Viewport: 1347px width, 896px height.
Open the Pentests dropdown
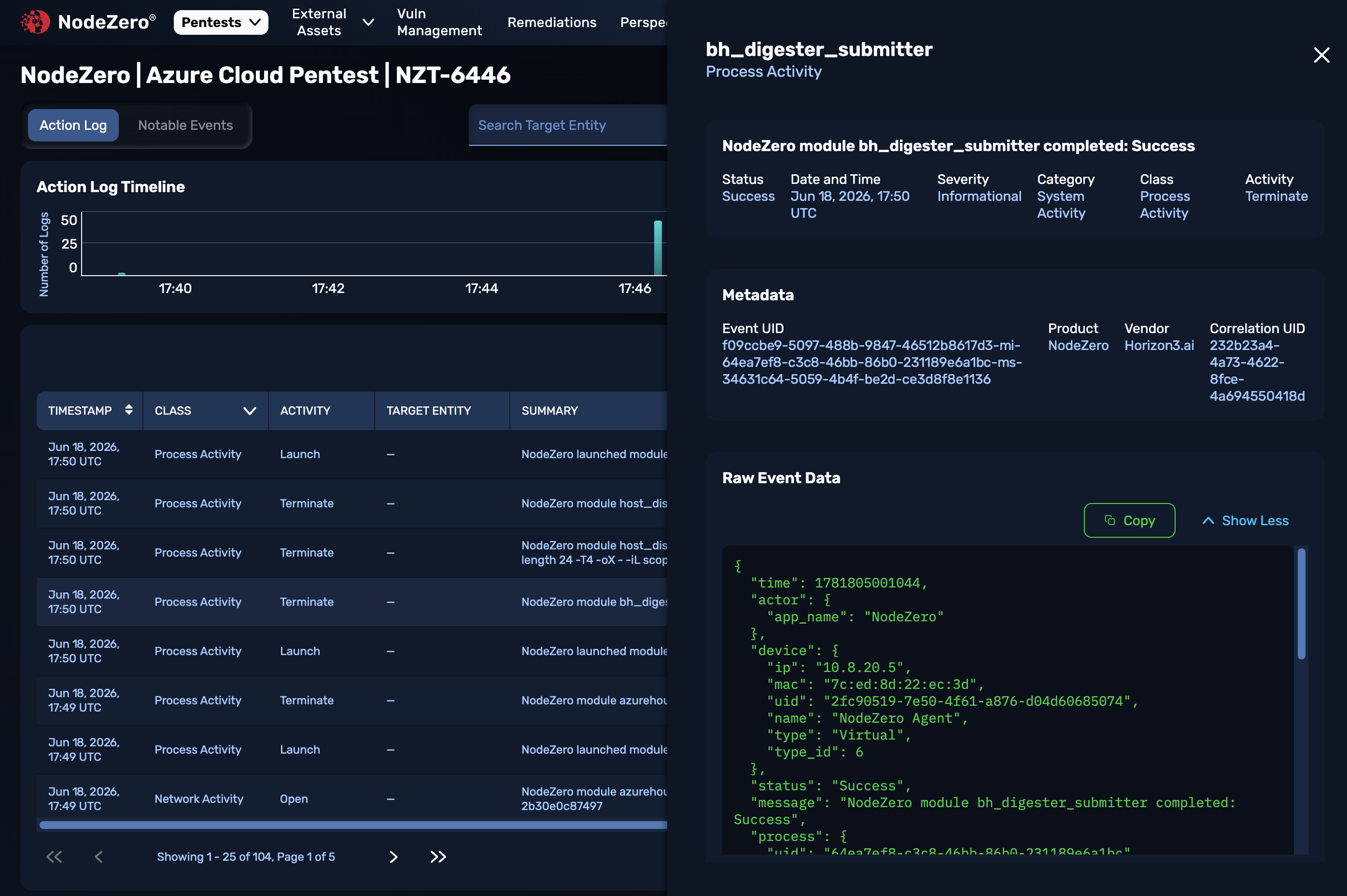pyautogui.click(x=221, y=22)
